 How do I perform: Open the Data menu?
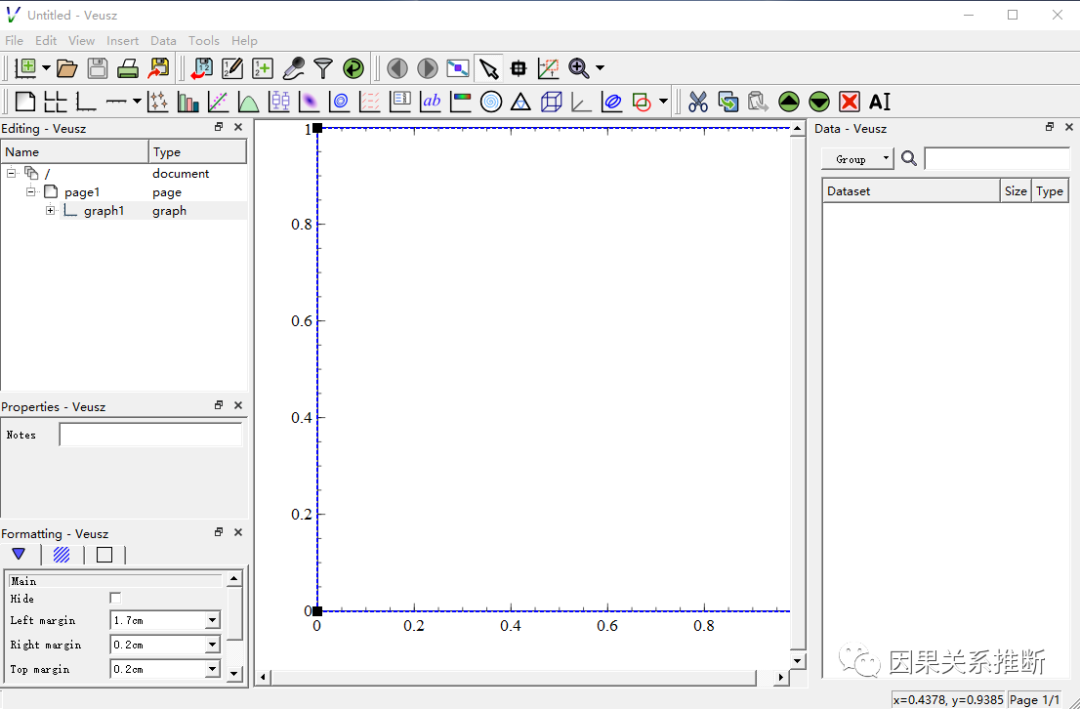coord(163,41)
